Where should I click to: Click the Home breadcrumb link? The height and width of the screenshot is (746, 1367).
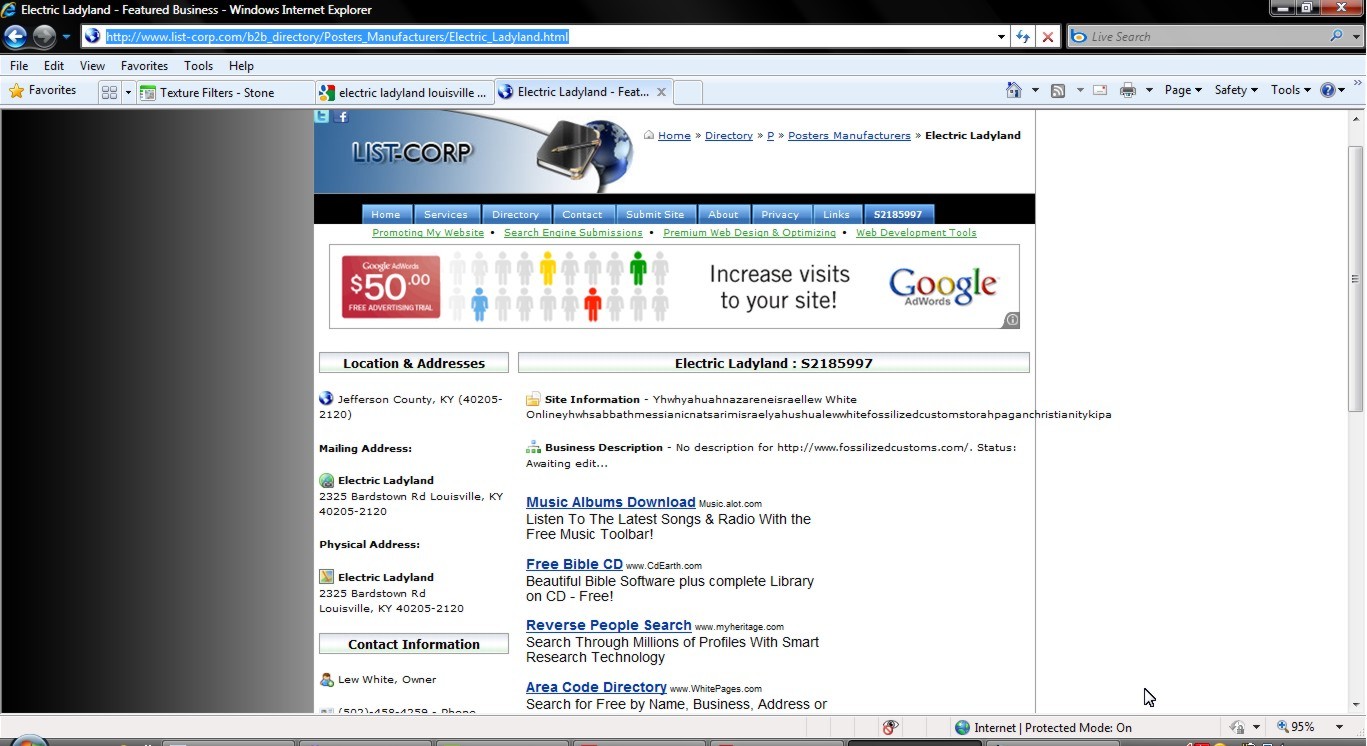click(x=674, y=136)
